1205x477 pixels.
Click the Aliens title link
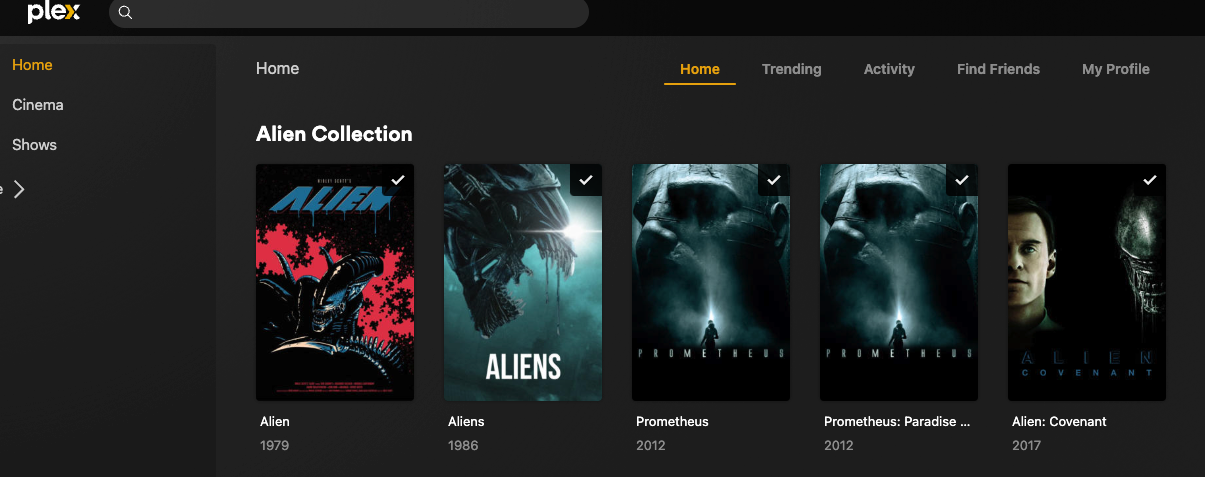[466, 422]
